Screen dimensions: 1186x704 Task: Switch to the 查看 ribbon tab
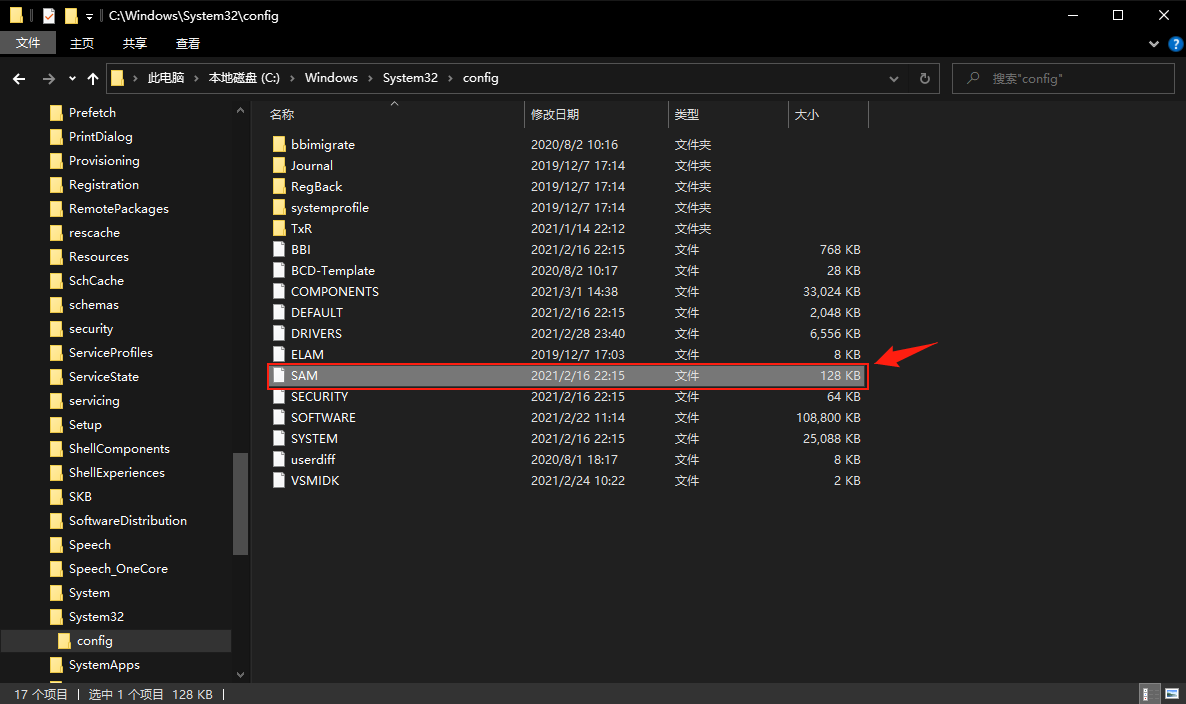(x=188, y=43)
